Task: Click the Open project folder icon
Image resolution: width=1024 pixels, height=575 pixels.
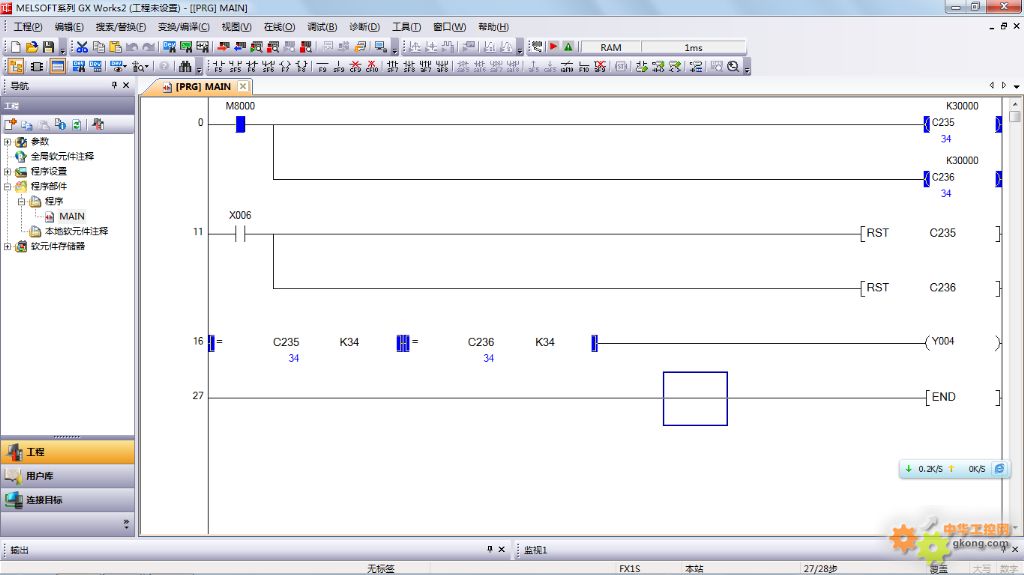Action: pyautogui.click(x=32, y=47)
